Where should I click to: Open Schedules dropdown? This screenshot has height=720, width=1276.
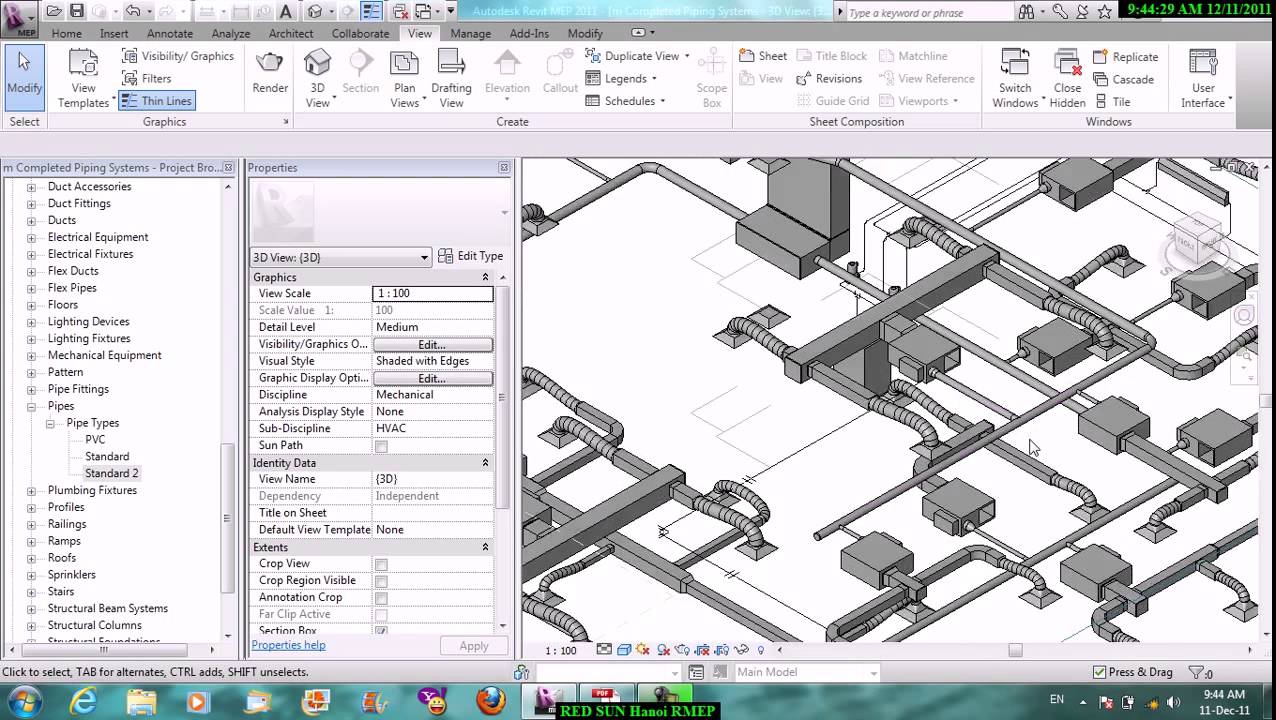[626, 101]
